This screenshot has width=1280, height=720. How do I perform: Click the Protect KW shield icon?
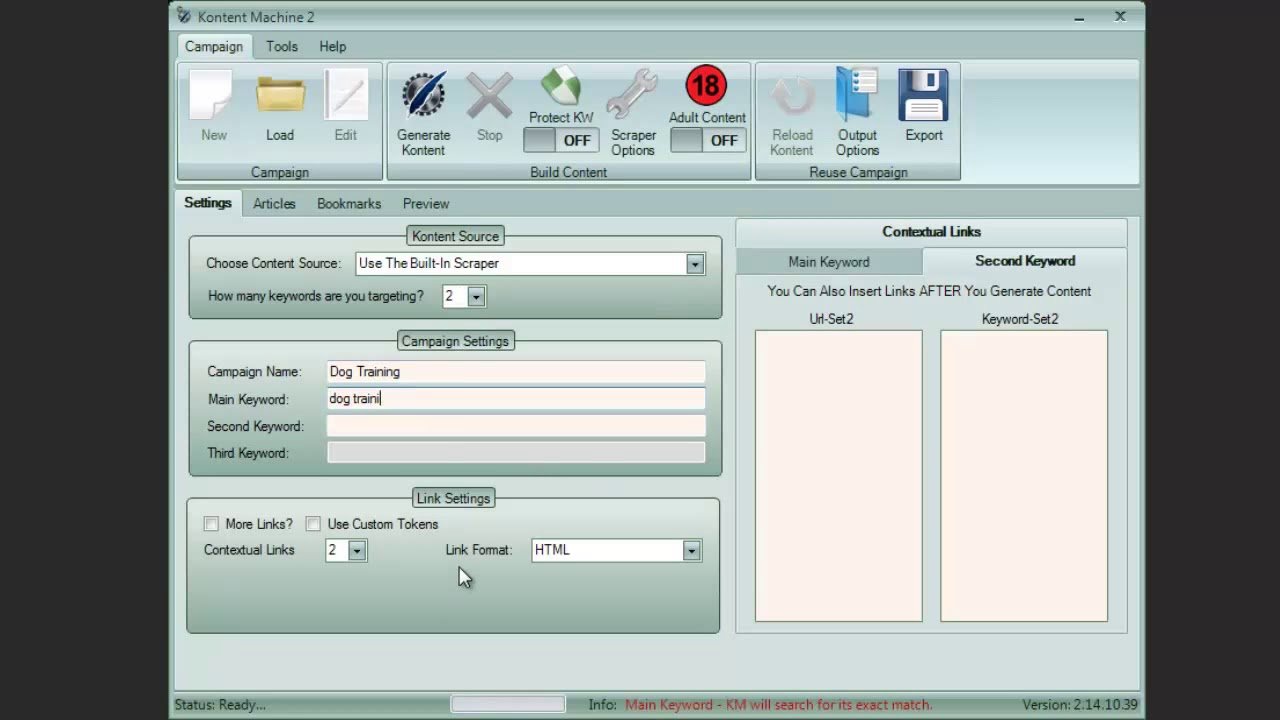[561, 86]
